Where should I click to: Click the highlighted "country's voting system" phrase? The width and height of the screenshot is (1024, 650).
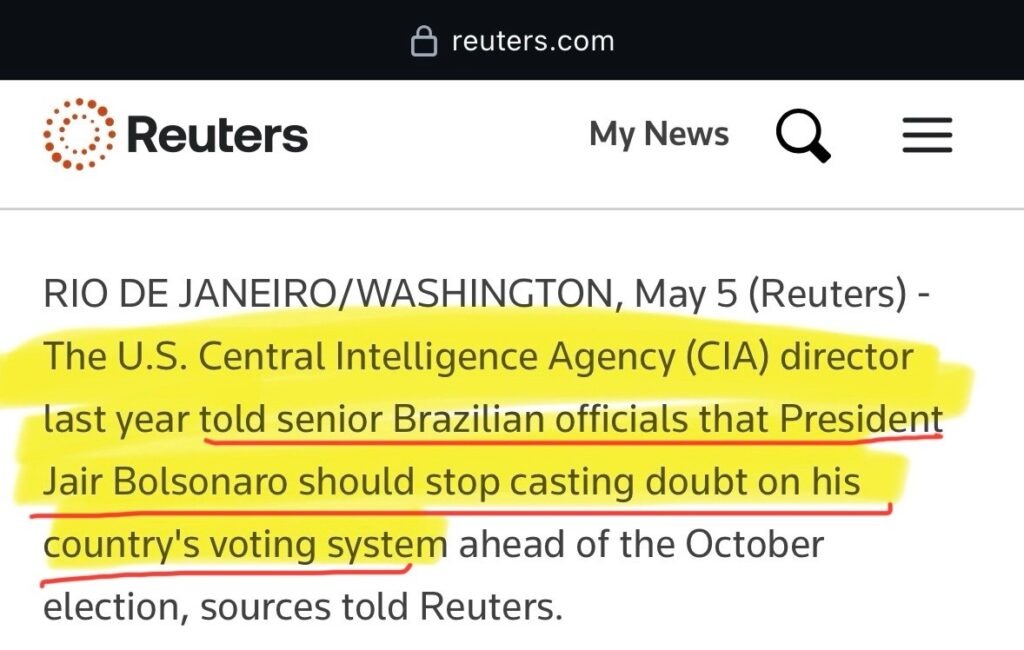tap(244, 545)
